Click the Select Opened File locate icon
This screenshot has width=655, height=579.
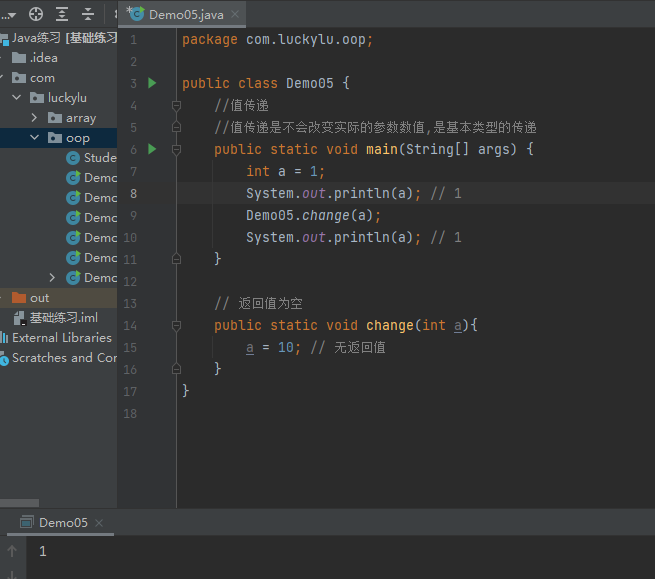[36, 14]
